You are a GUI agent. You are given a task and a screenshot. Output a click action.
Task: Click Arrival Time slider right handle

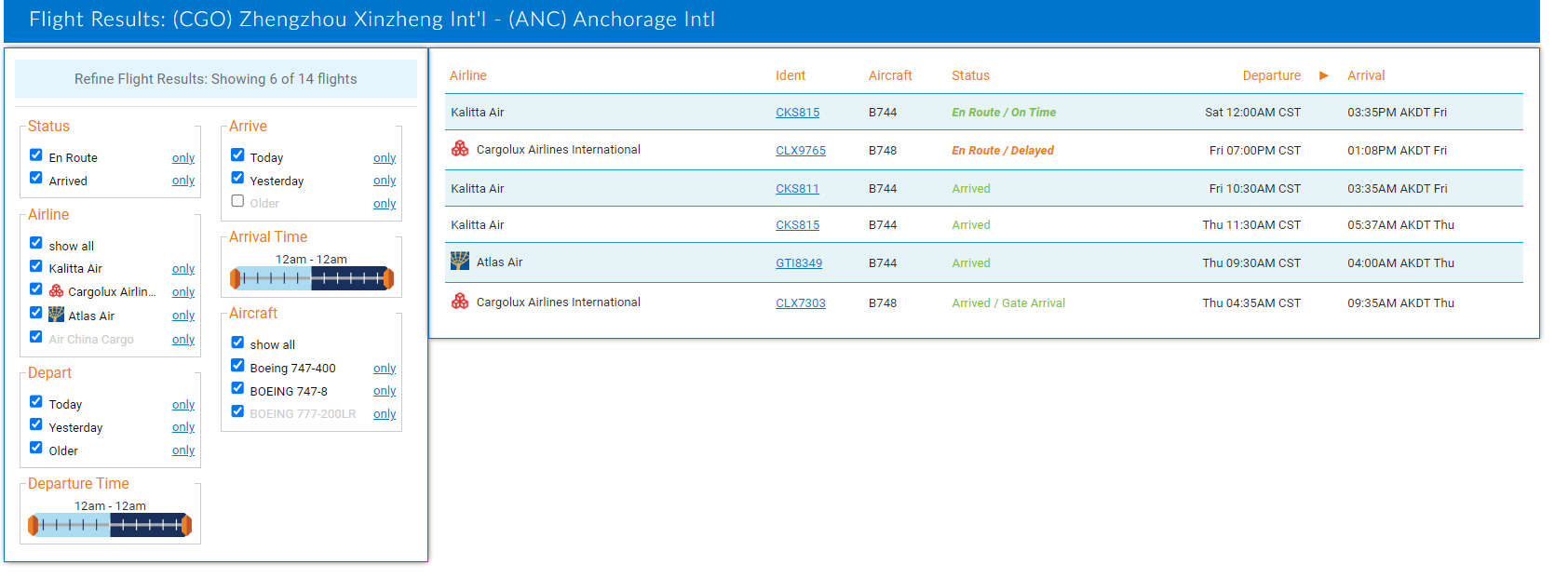pos(388,278)
